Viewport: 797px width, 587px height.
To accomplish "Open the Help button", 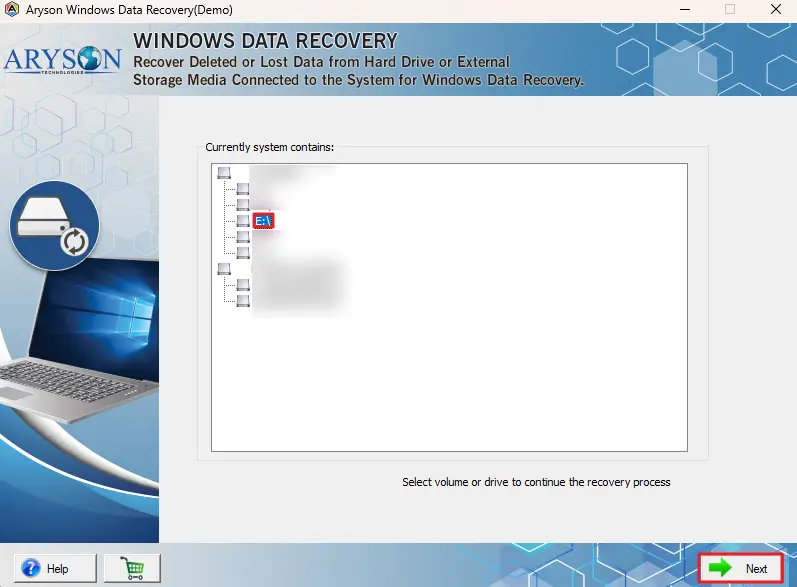I will [x=55, y=568].
